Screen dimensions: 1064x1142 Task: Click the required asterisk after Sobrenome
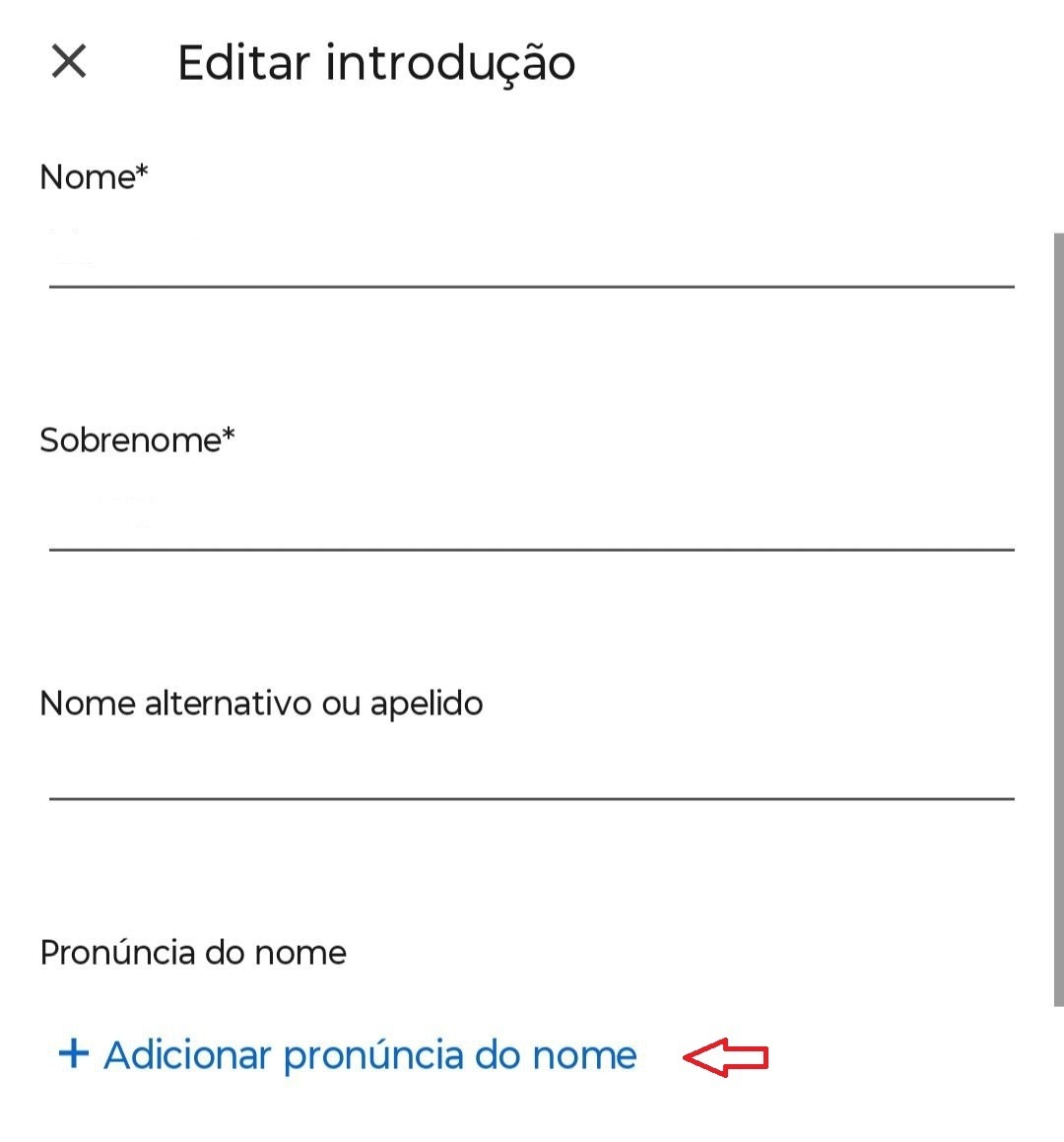coord(229,433)
